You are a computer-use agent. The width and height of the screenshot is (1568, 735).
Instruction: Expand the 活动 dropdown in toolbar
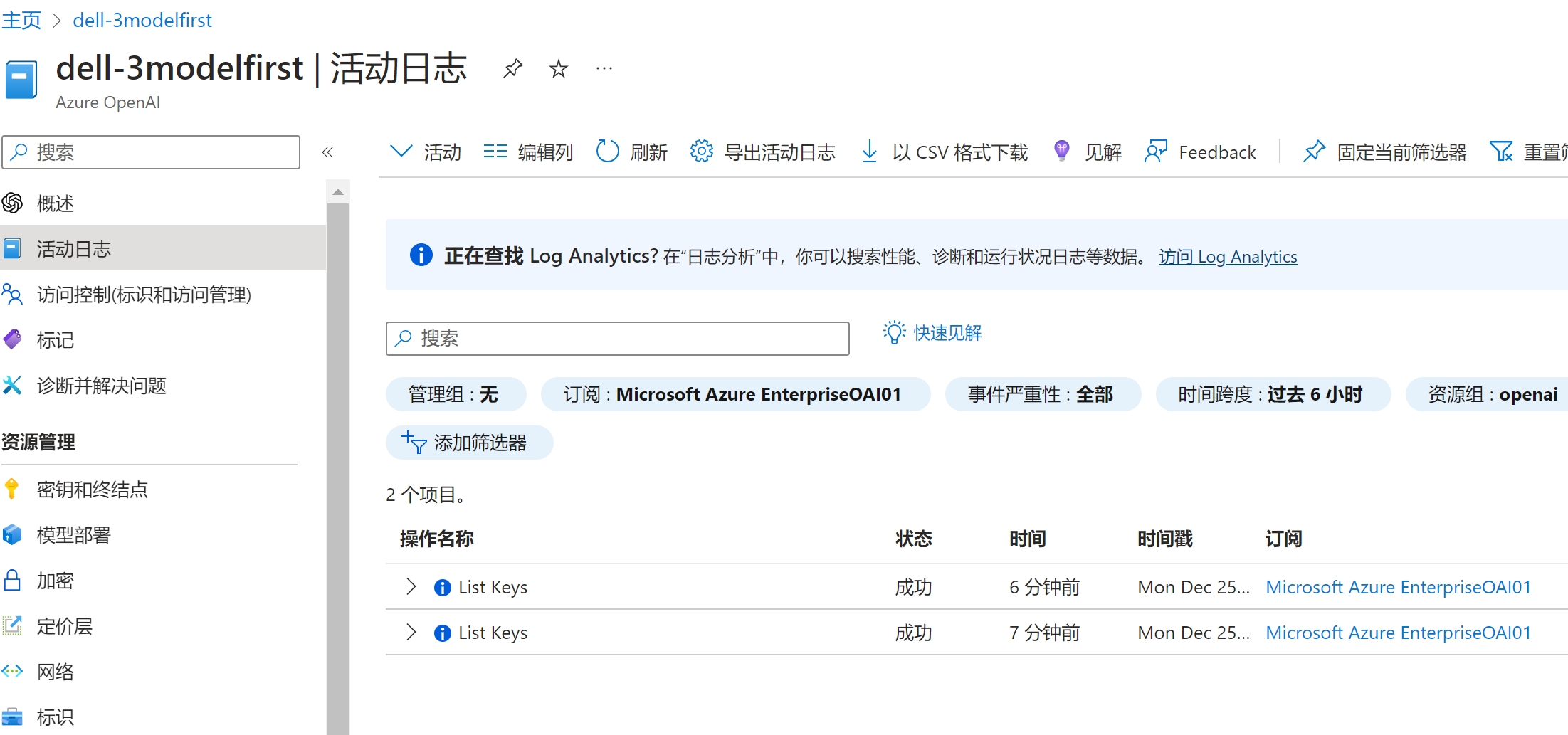click(x=426, y=152)
